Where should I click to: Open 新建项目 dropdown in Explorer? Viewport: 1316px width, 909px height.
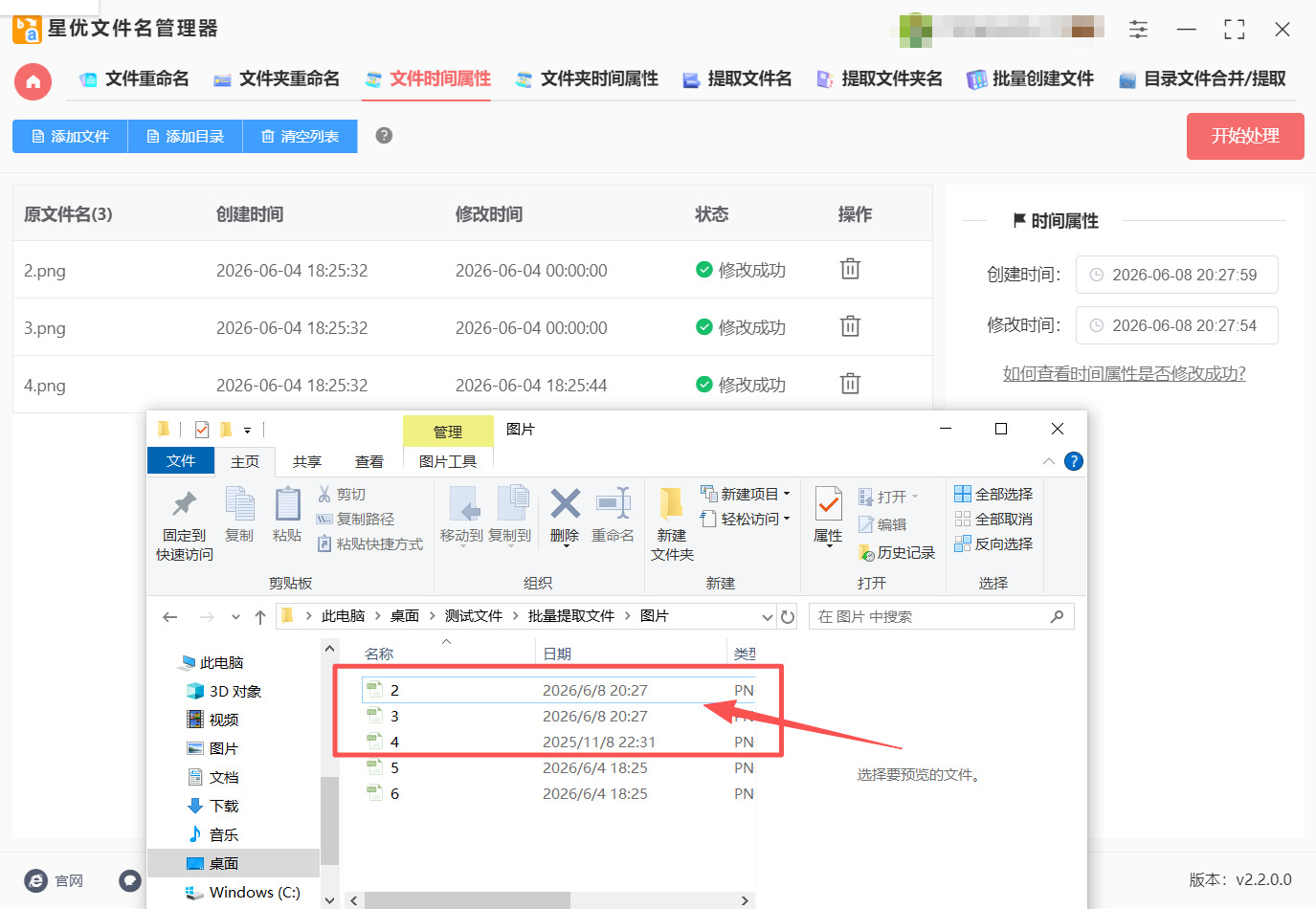tap(746, 494)
